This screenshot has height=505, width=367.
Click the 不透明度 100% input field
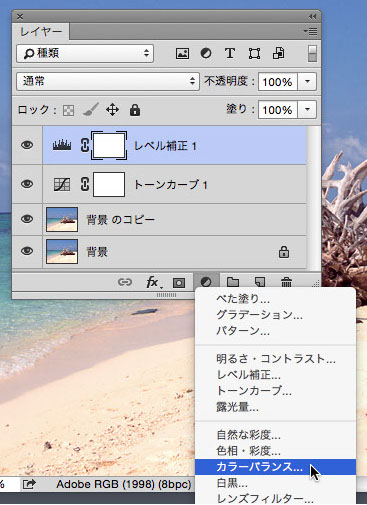click(278, 82)
